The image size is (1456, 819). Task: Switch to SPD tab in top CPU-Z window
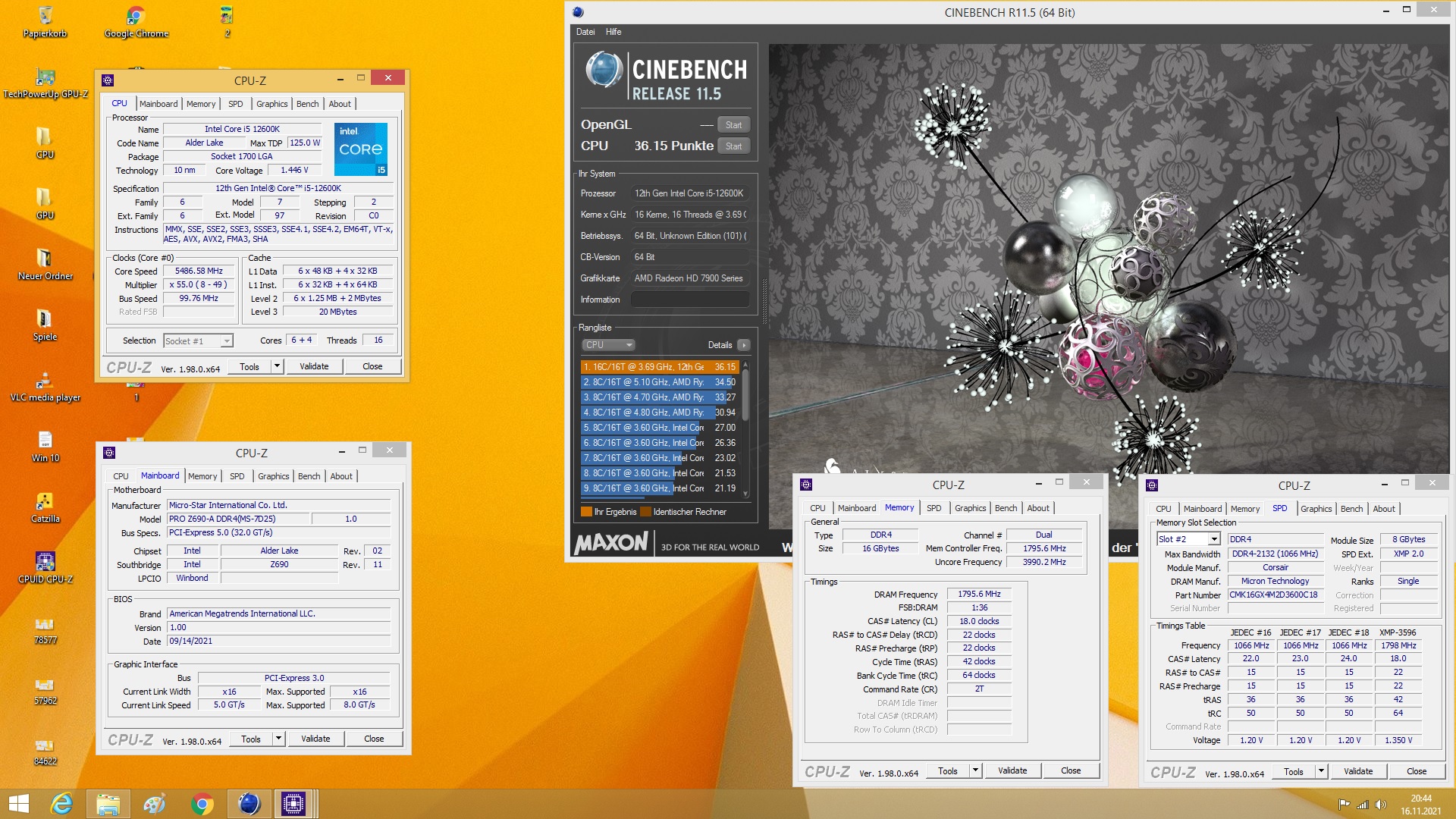coord(236,104)
